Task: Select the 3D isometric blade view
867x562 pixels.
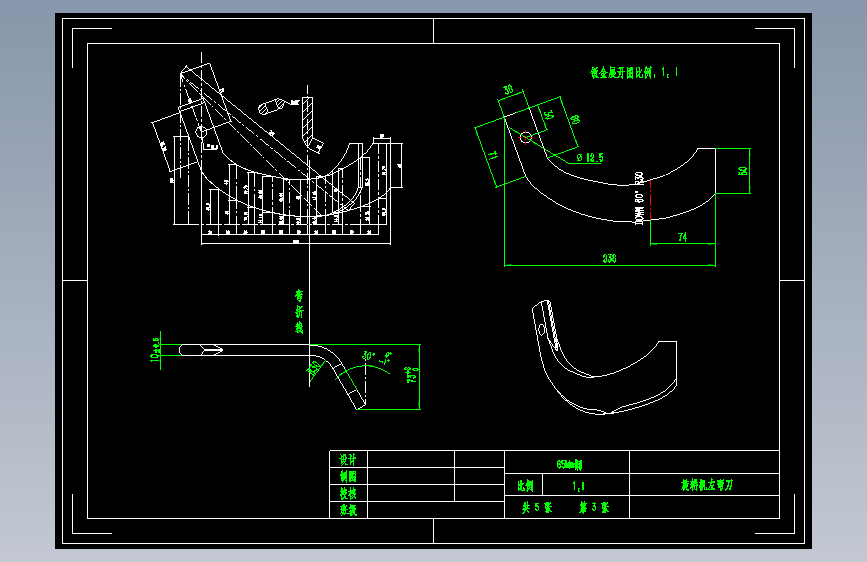Action: click(604, 357)
